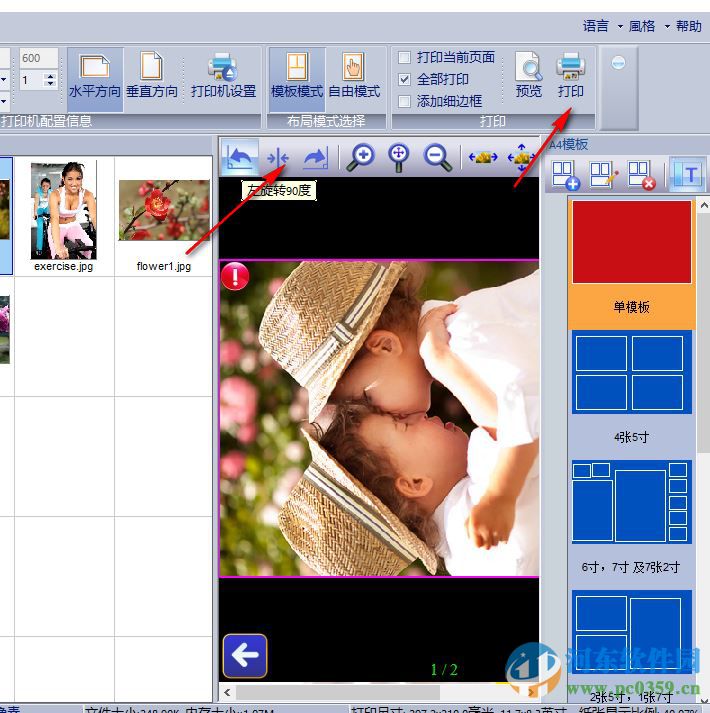Rotate image right 90 degrees
Screen dimensions: 710x713
[316, 158]
